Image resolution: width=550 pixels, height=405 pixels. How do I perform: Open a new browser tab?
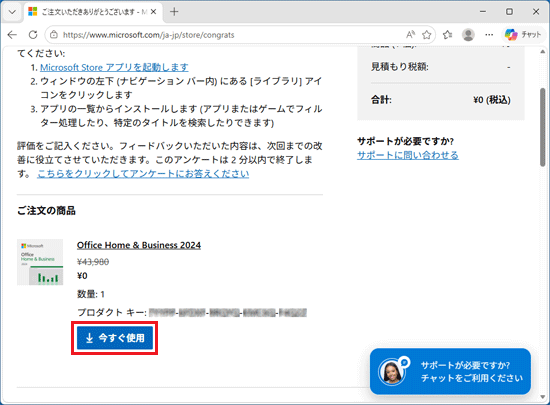[x=174, y=12]
